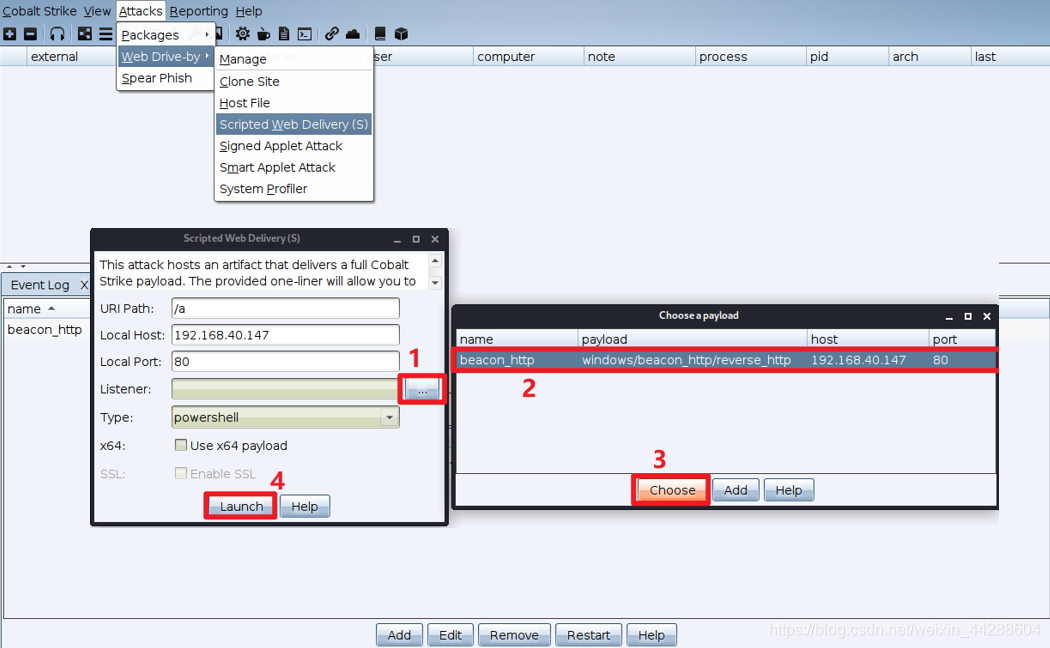Open the Cobalt Strike menu
This screenshot has width=1050, height=648.
[40, 11]
